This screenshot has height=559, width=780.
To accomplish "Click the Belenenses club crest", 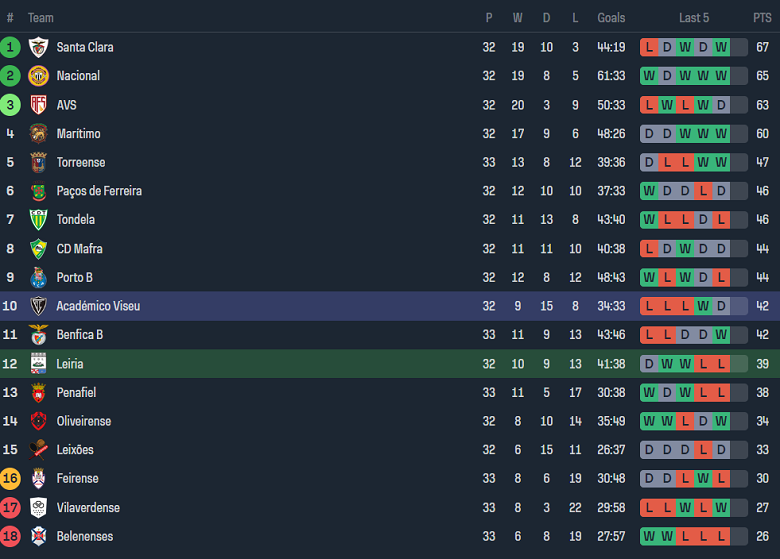I will (38, 536).
